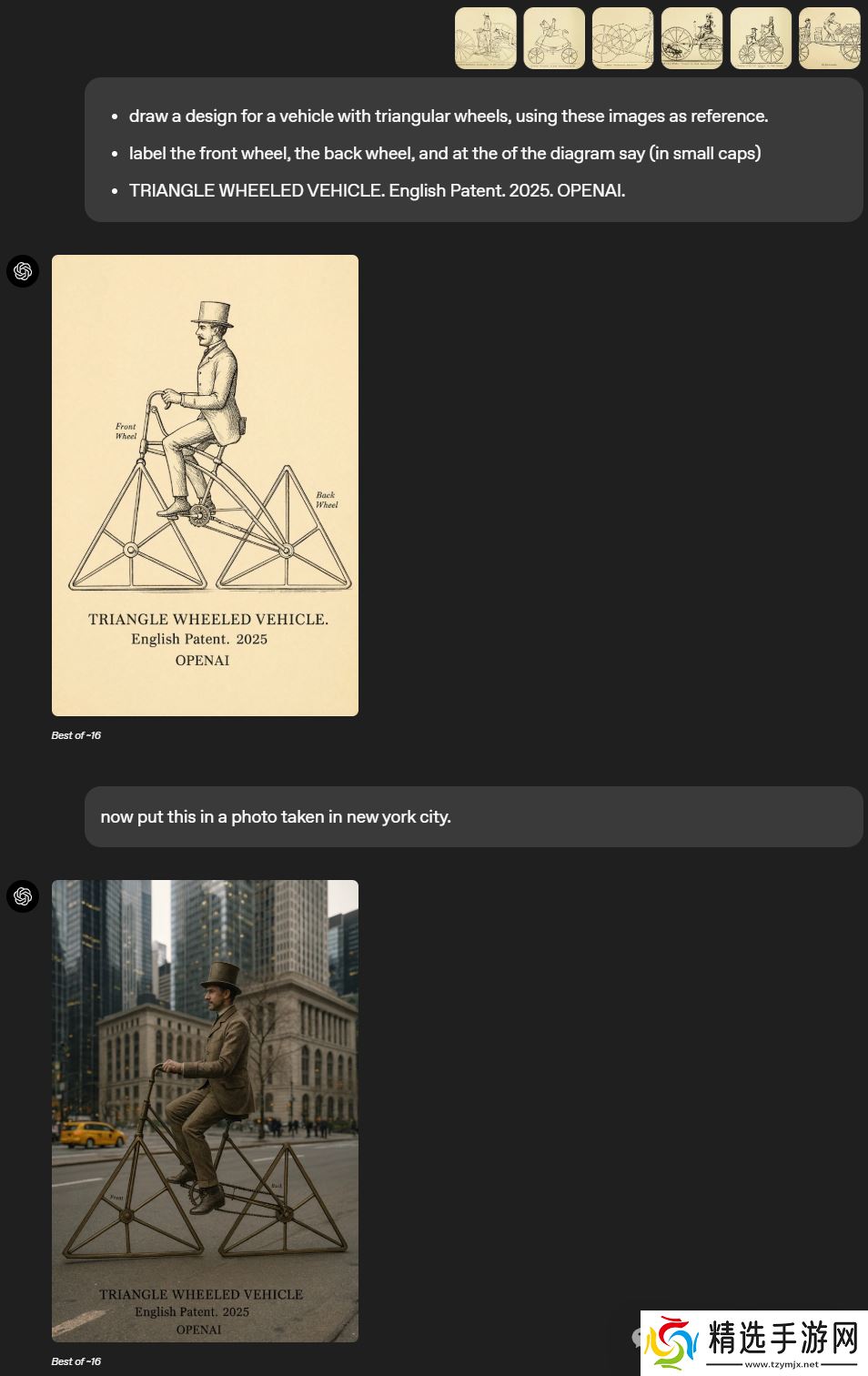Click the ChatGPT logo beside the patent drawing
868x1376 pixels.
point(23,271)
